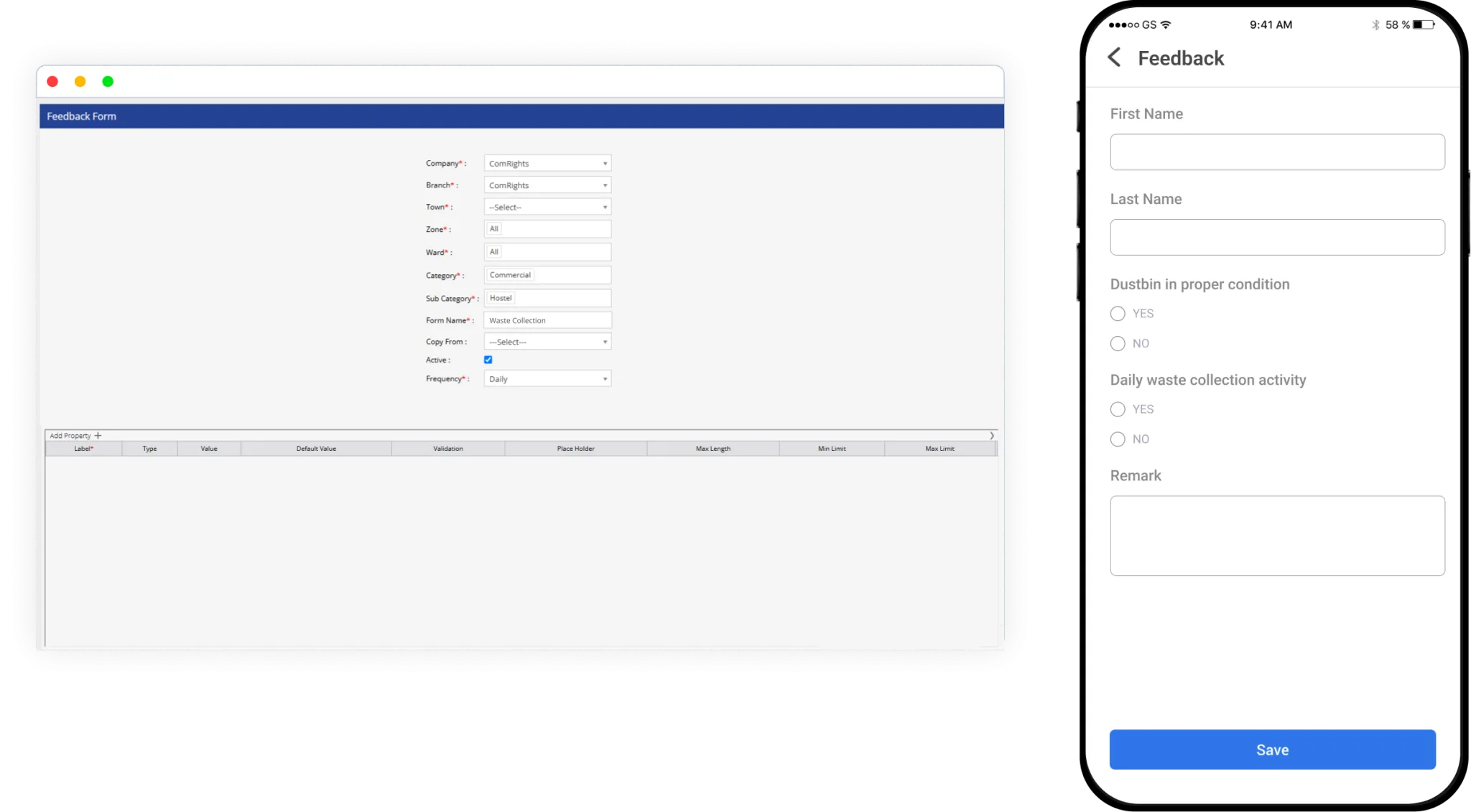Click the right chevron on property table
The width and height of the screenshot is (1471, 812).
coord(992,436)
